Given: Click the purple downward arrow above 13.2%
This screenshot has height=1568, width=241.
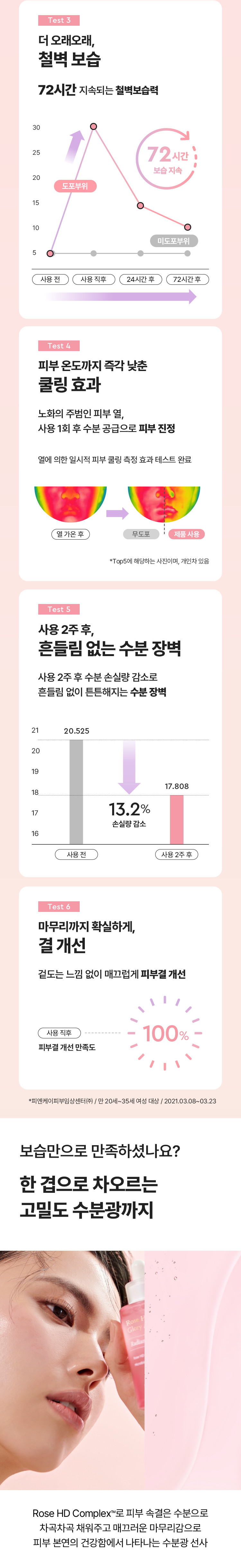Looking at the screenshot, I should [x=129, y=767].
